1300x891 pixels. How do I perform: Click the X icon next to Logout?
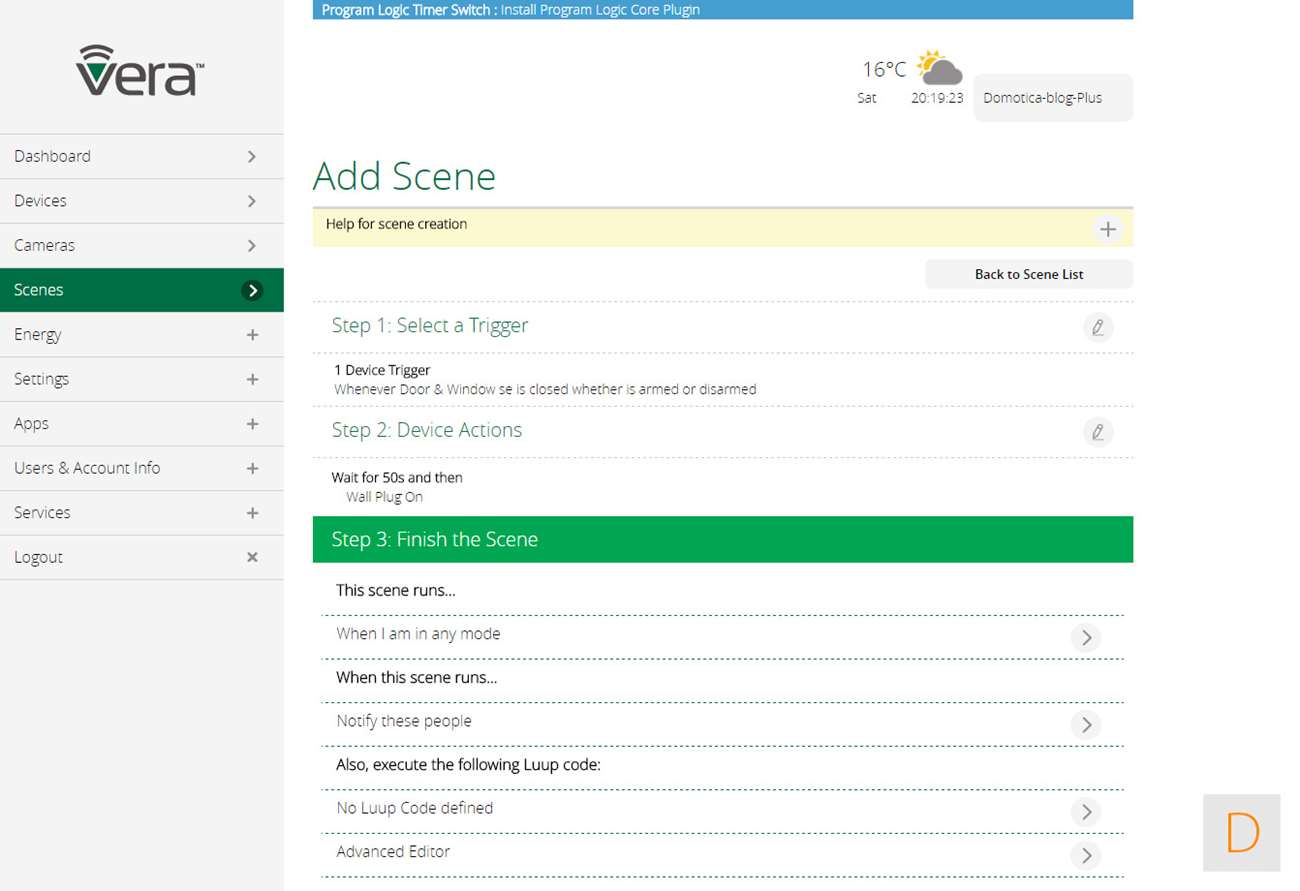[x=252, y=557]
